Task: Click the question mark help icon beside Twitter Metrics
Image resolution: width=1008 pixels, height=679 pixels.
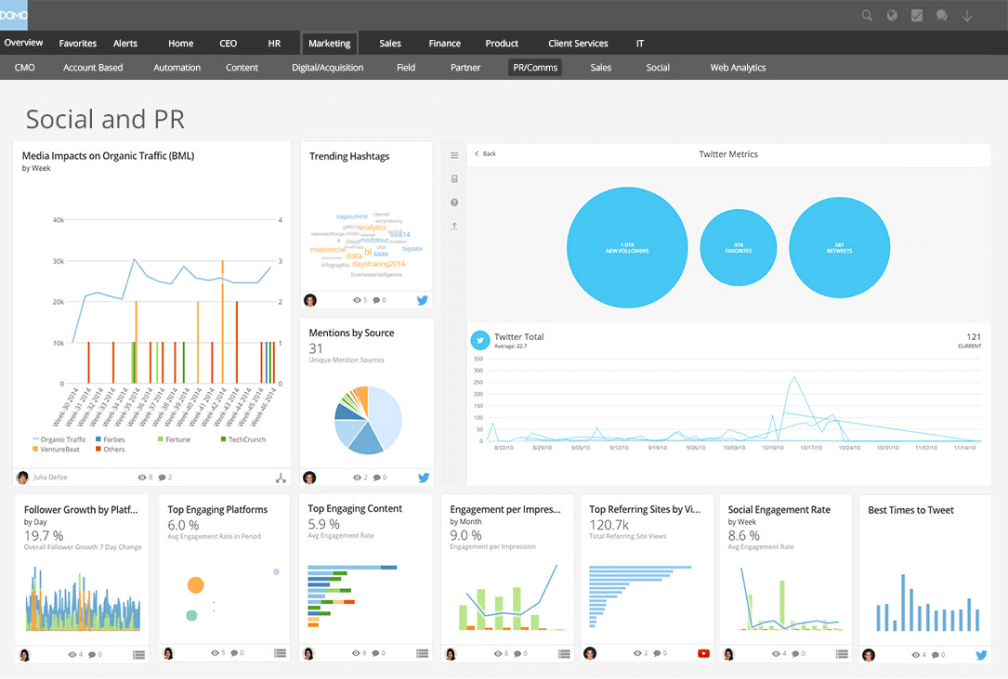Action: 454,203
